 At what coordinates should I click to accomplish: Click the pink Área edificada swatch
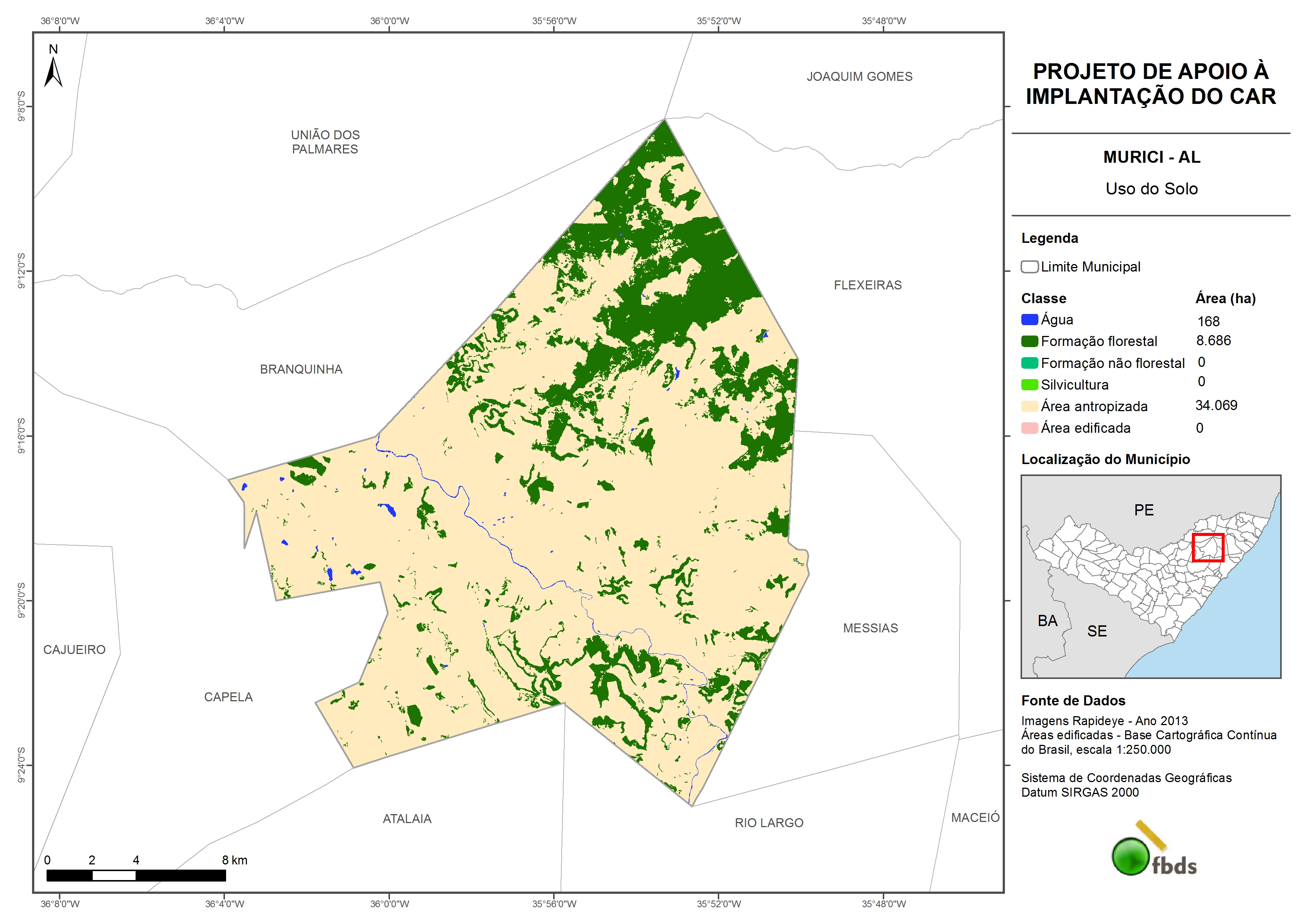[1029, 428]
